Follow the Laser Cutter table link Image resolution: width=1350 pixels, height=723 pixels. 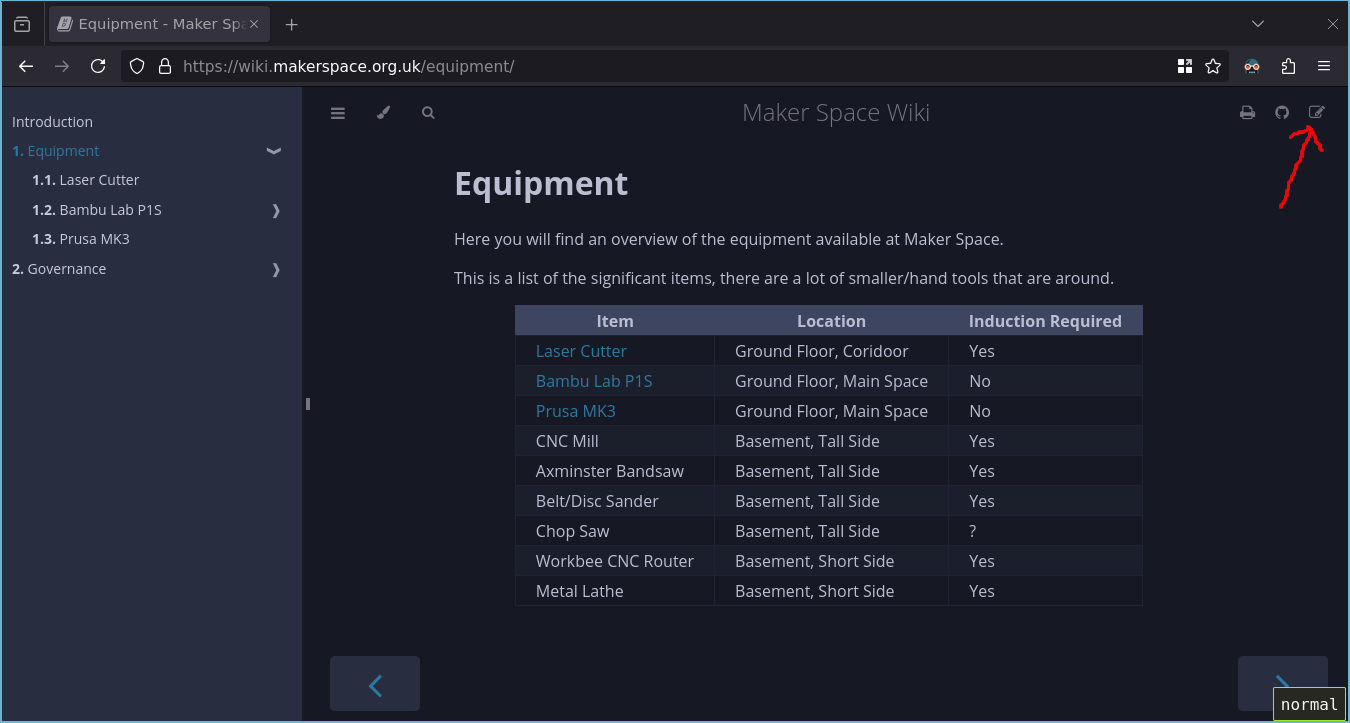(581, 351)
